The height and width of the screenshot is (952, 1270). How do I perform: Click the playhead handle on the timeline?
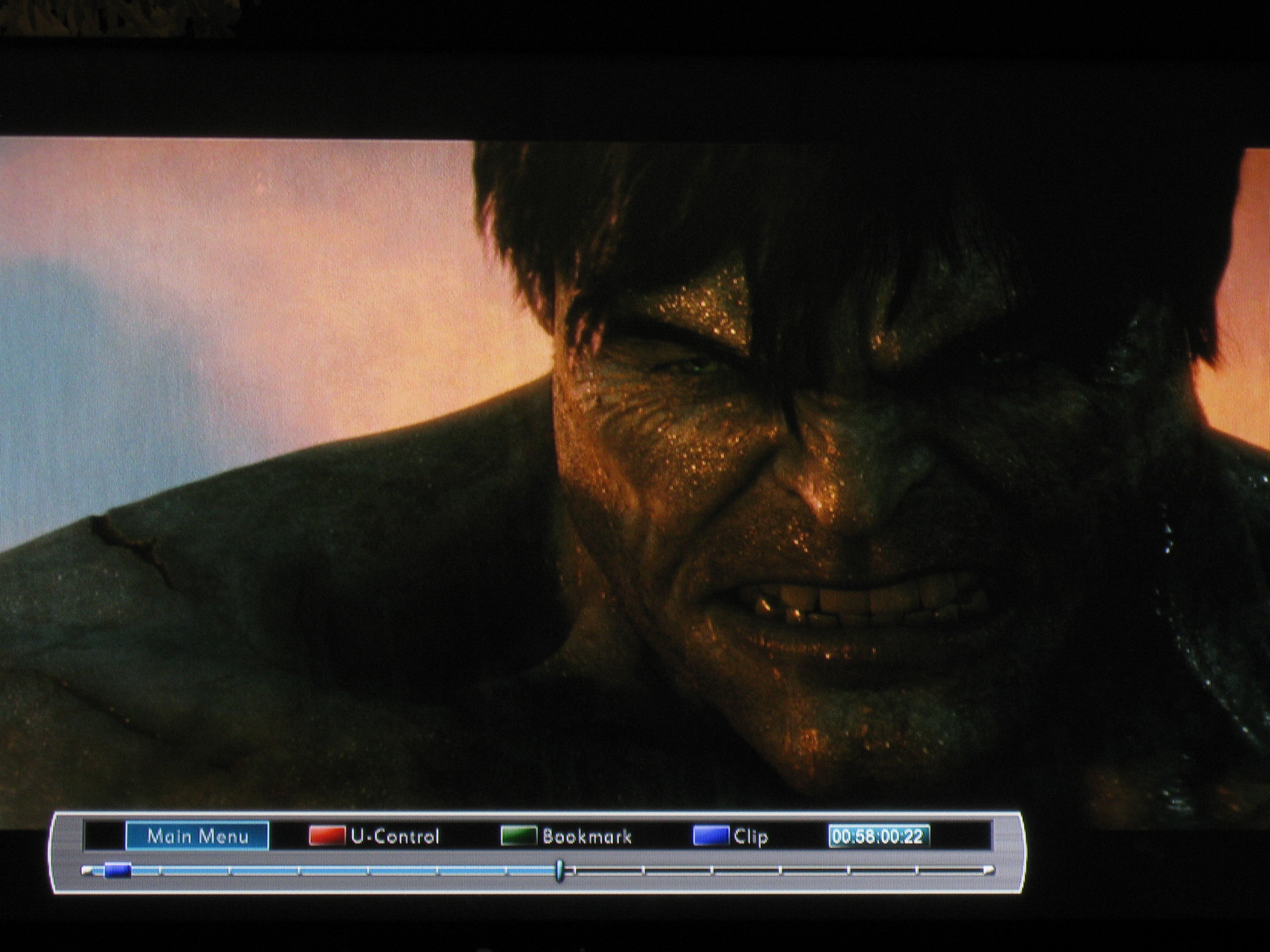tap(559, 871)
